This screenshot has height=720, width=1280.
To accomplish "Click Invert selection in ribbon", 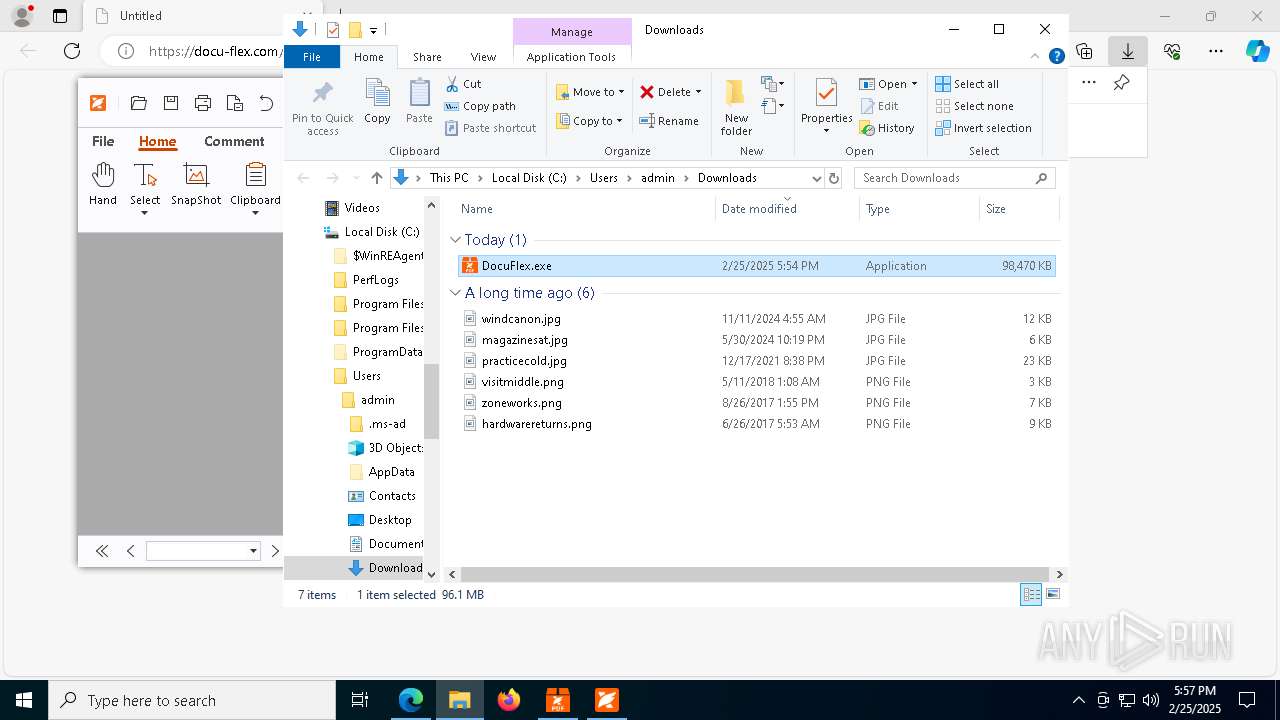I will point(983,128).
